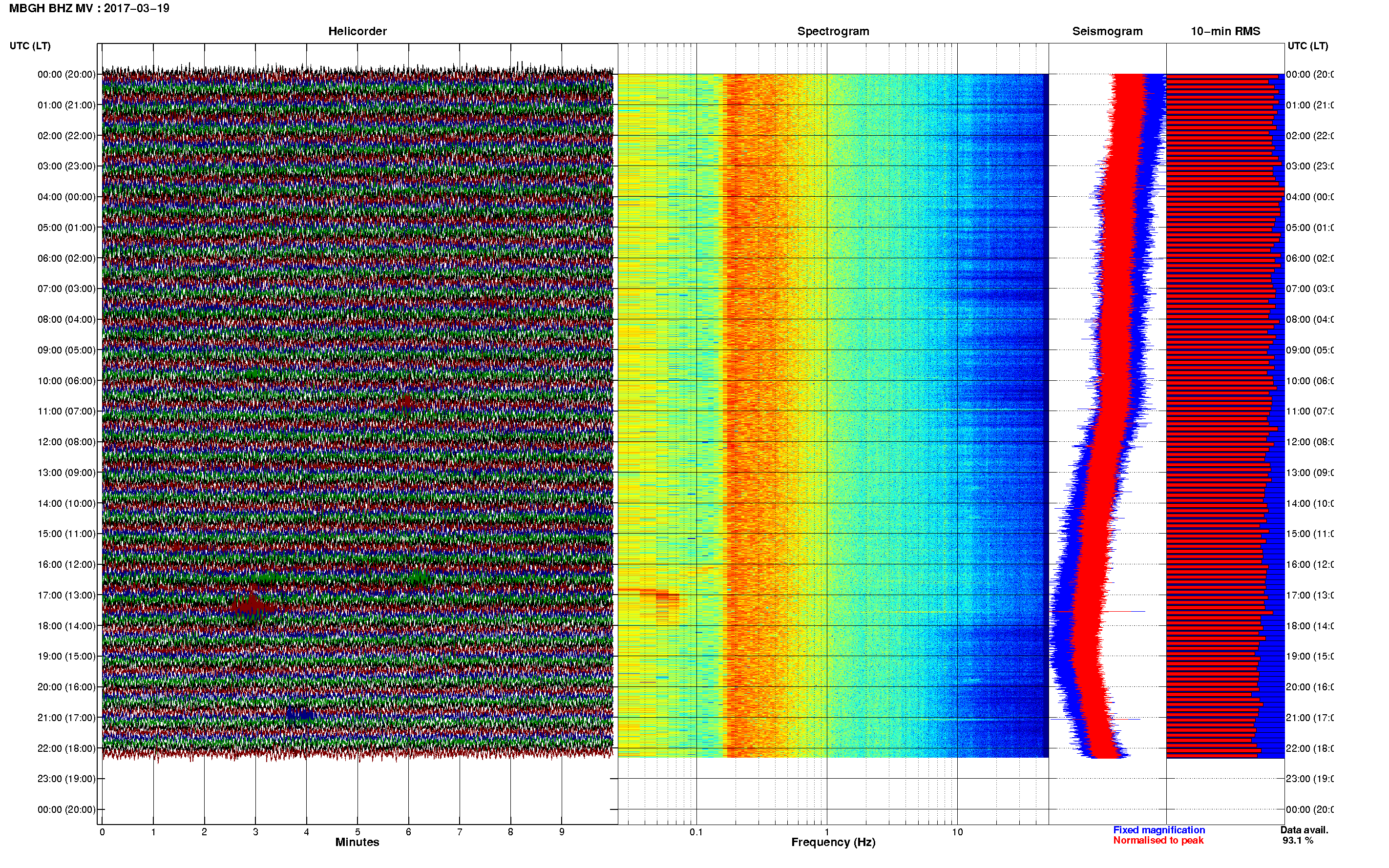
Task: Click left-axis time label "17:00 (13:00)"
Action: tap(66, 595)
